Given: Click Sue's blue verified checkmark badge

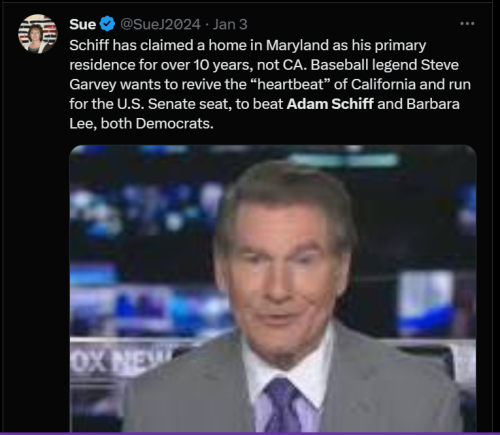Looking at the screenshot, I should (107, 24).
